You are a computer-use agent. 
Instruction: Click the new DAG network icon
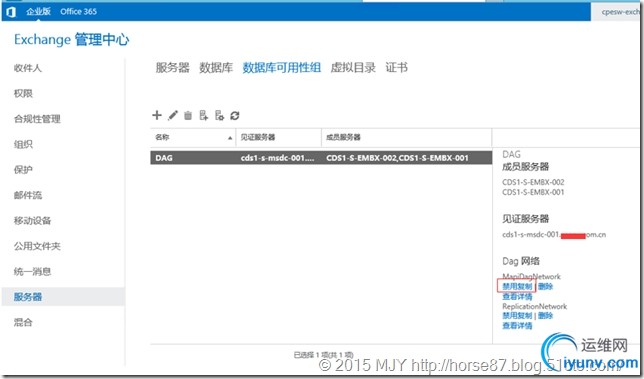(219, 115)
